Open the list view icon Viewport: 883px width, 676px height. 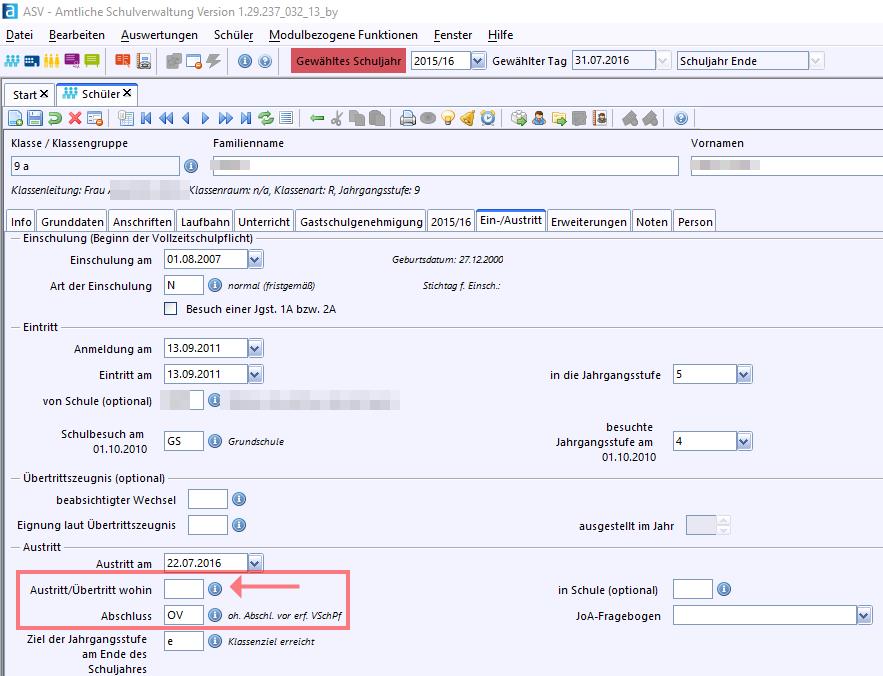point(286,118)
